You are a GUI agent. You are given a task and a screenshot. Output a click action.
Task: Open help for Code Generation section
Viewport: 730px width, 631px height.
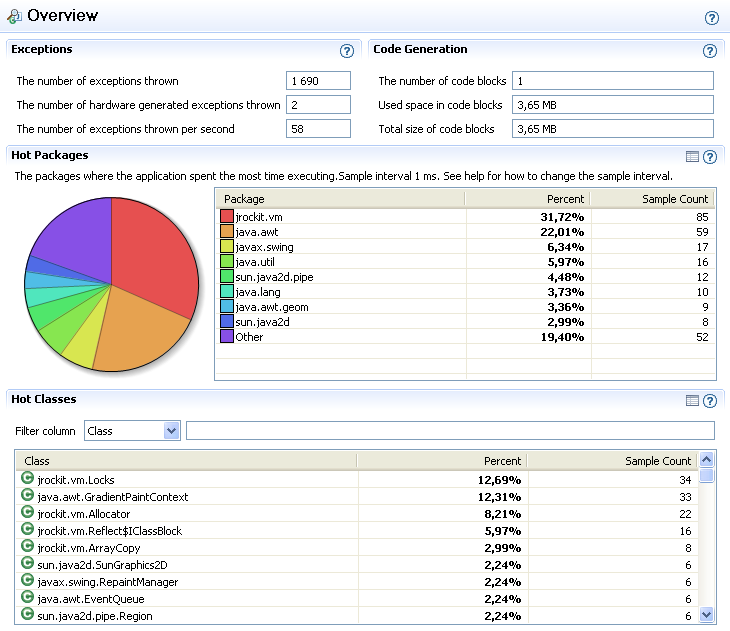pos(710,51)
